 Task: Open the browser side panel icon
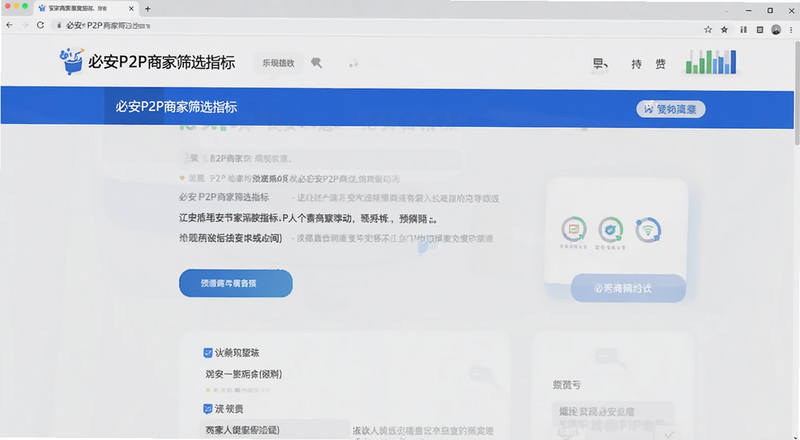tap(760, 30)
